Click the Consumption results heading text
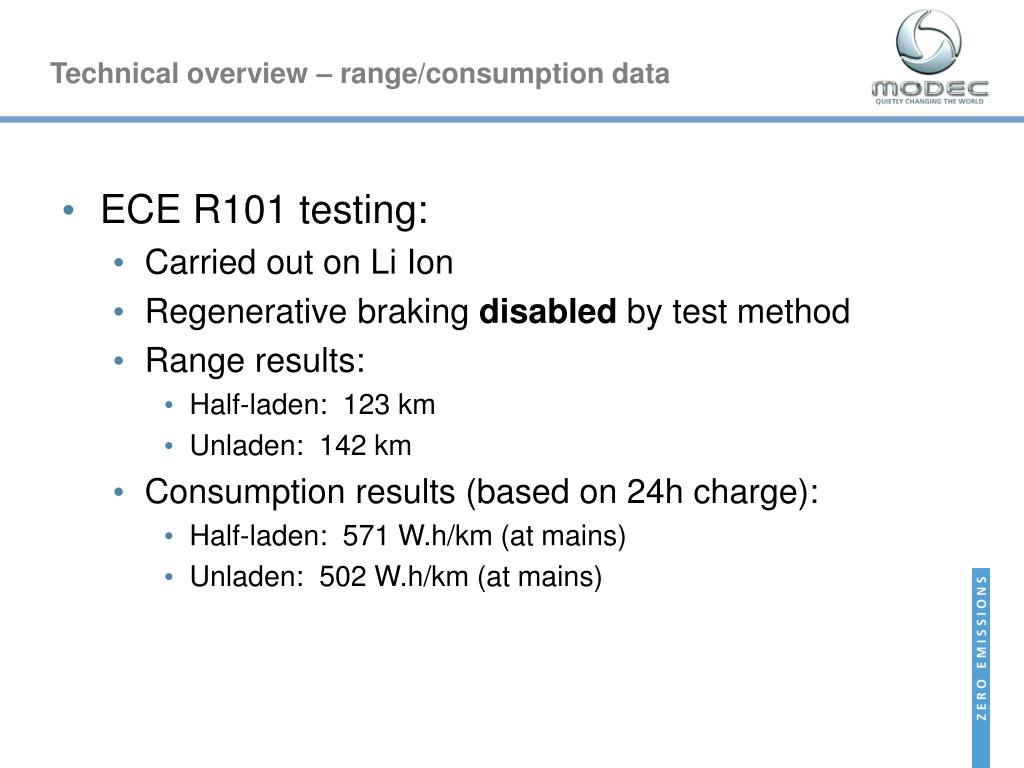The height and width of the screenshot is (768, 1024). pyautogui.click(x=482, y=492)
